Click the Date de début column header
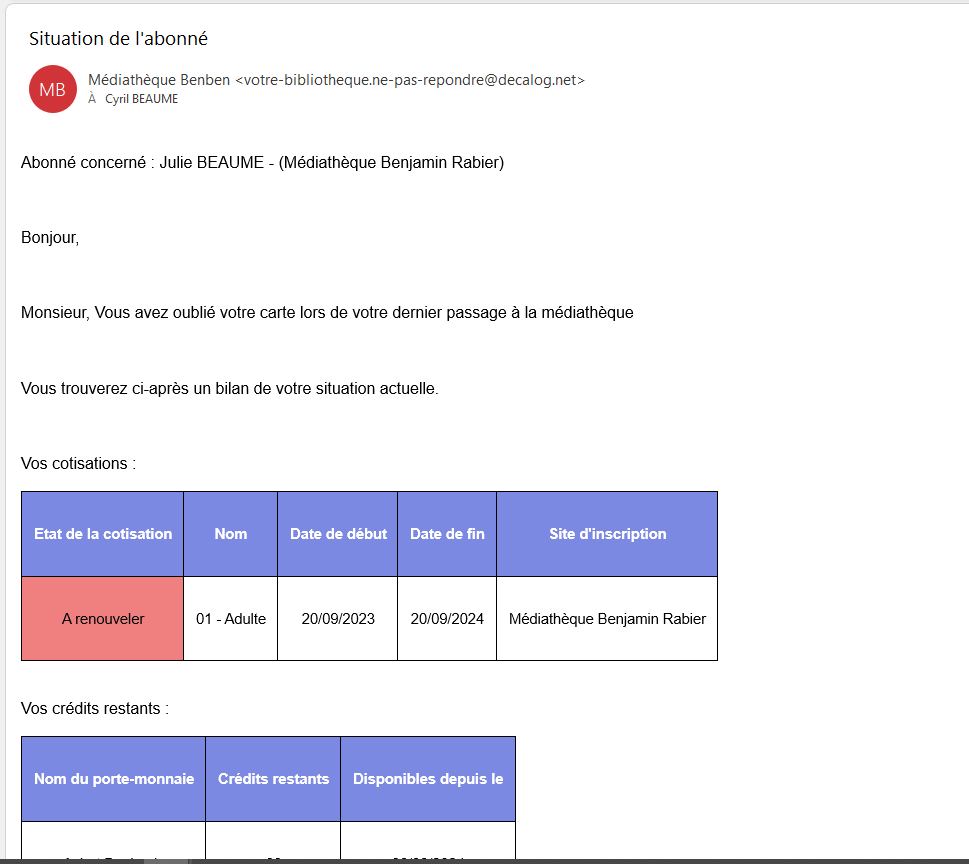 (x=337, y=533)
